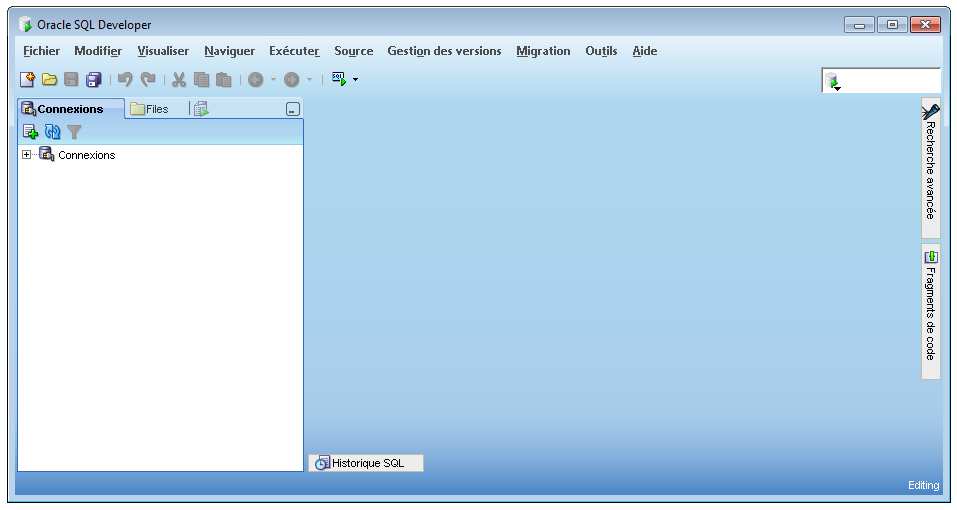957x510 pixels.
Task: Click the New file toolbar icon
Action: (28, 79)
